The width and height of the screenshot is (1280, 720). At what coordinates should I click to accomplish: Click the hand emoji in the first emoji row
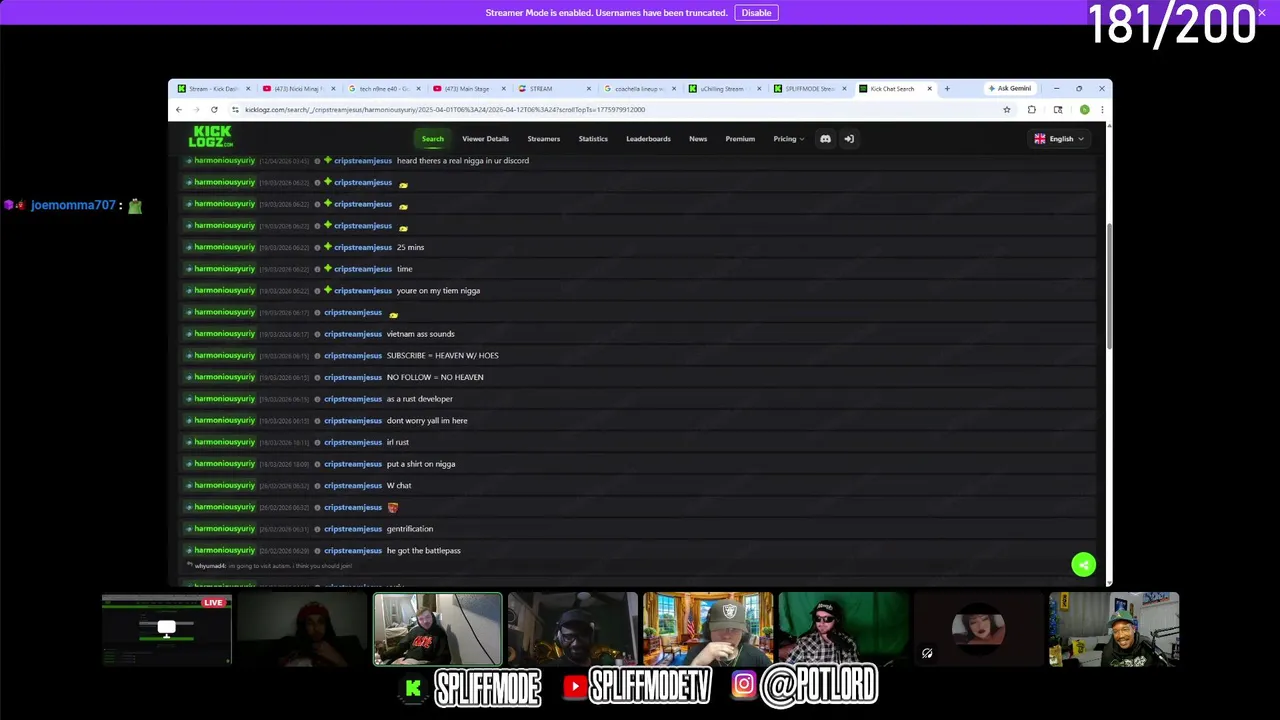403,184
